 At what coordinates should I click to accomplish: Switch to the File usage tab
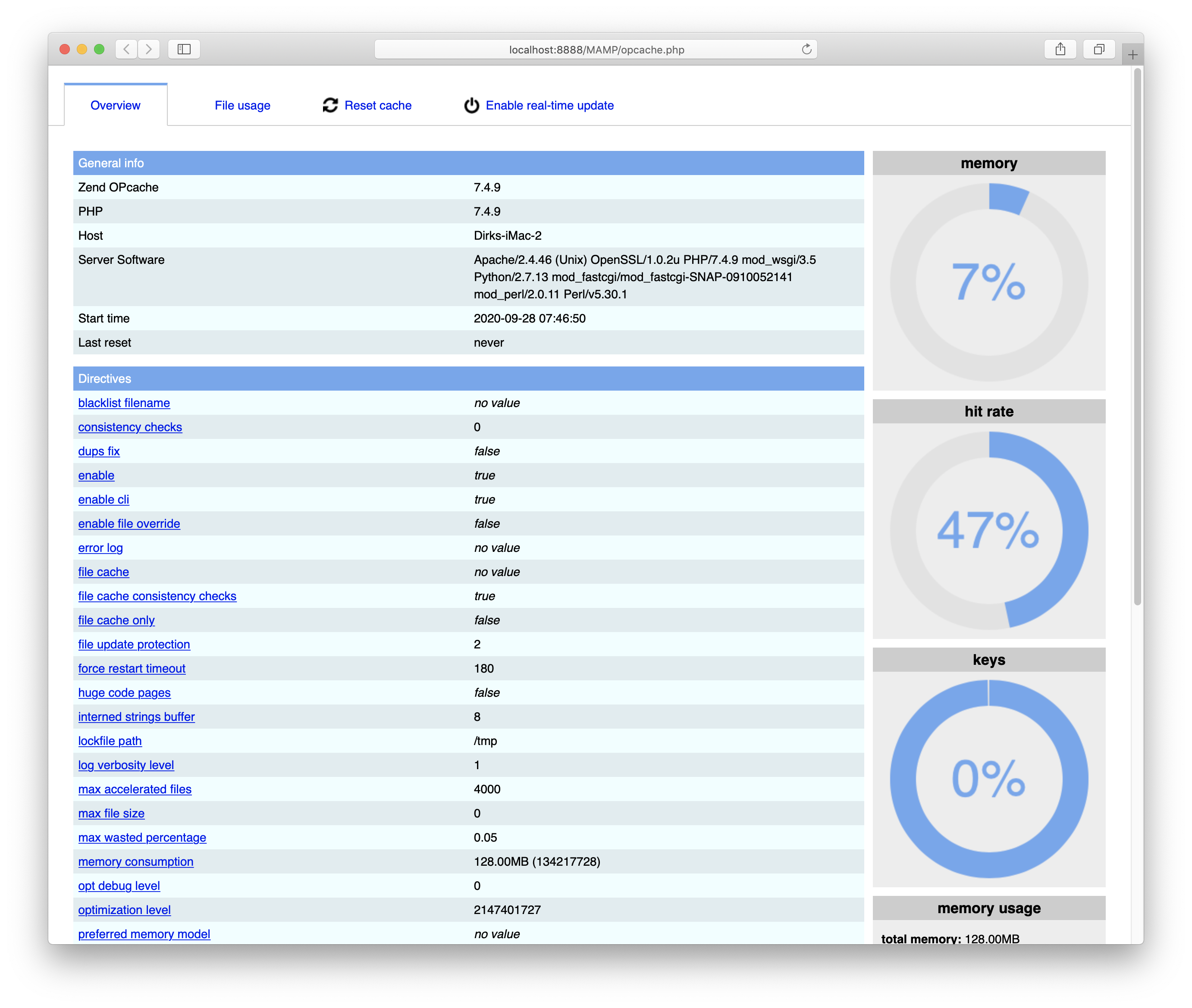click(x=242, y=105)
